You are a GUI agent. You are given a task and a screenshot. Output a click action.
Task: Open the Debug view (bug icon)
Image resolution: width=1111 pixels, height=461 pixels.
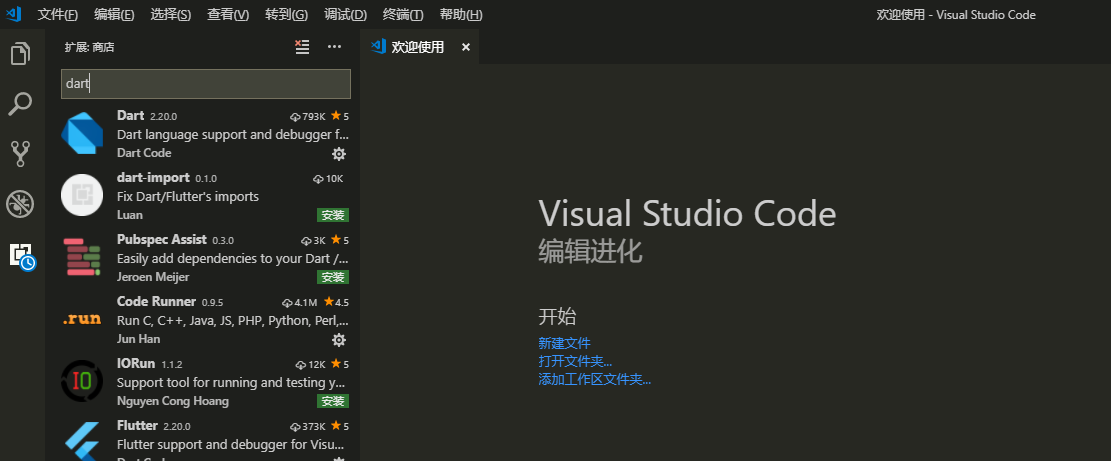click(21, 204)
